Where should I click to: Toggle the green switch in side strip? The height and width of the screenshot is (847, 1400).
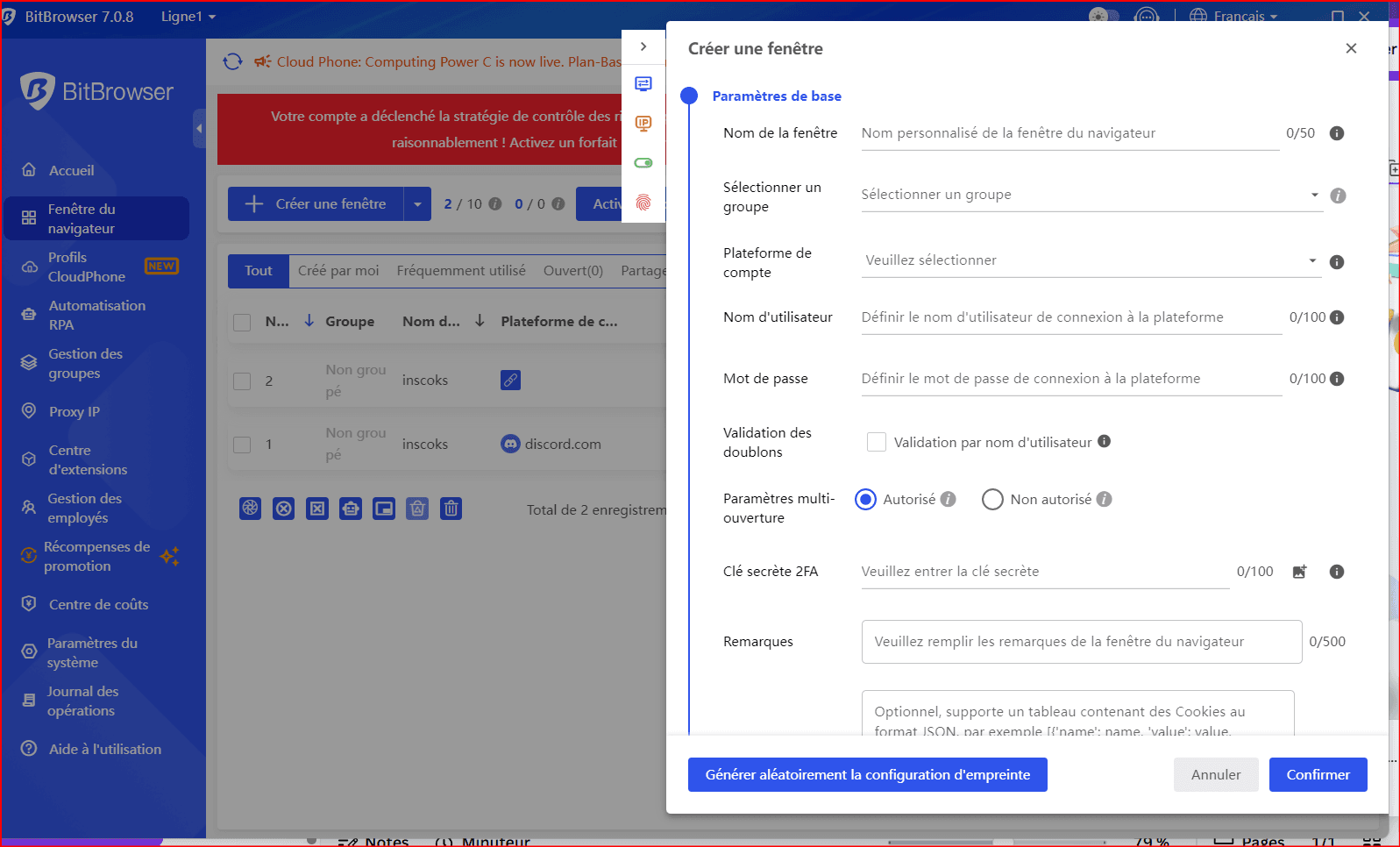643,163
